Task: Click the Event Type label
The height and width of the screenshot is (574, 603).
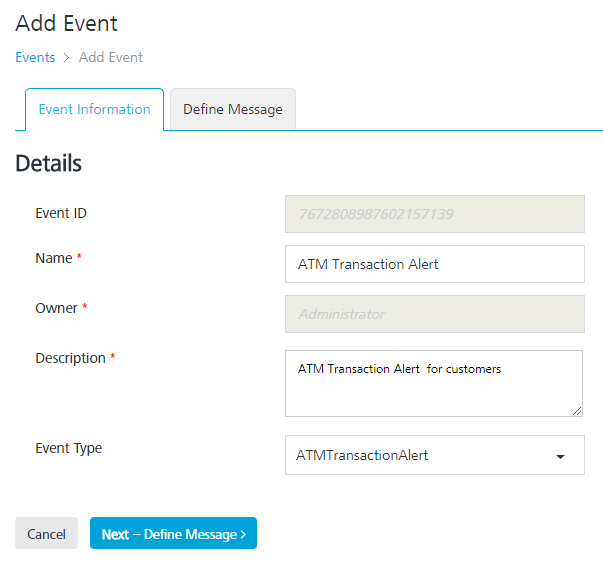Action: (x=68, y=448)
